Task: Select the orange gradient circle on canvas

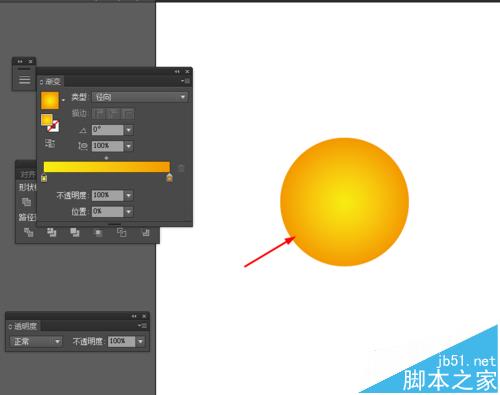Action: pos(345,202)
